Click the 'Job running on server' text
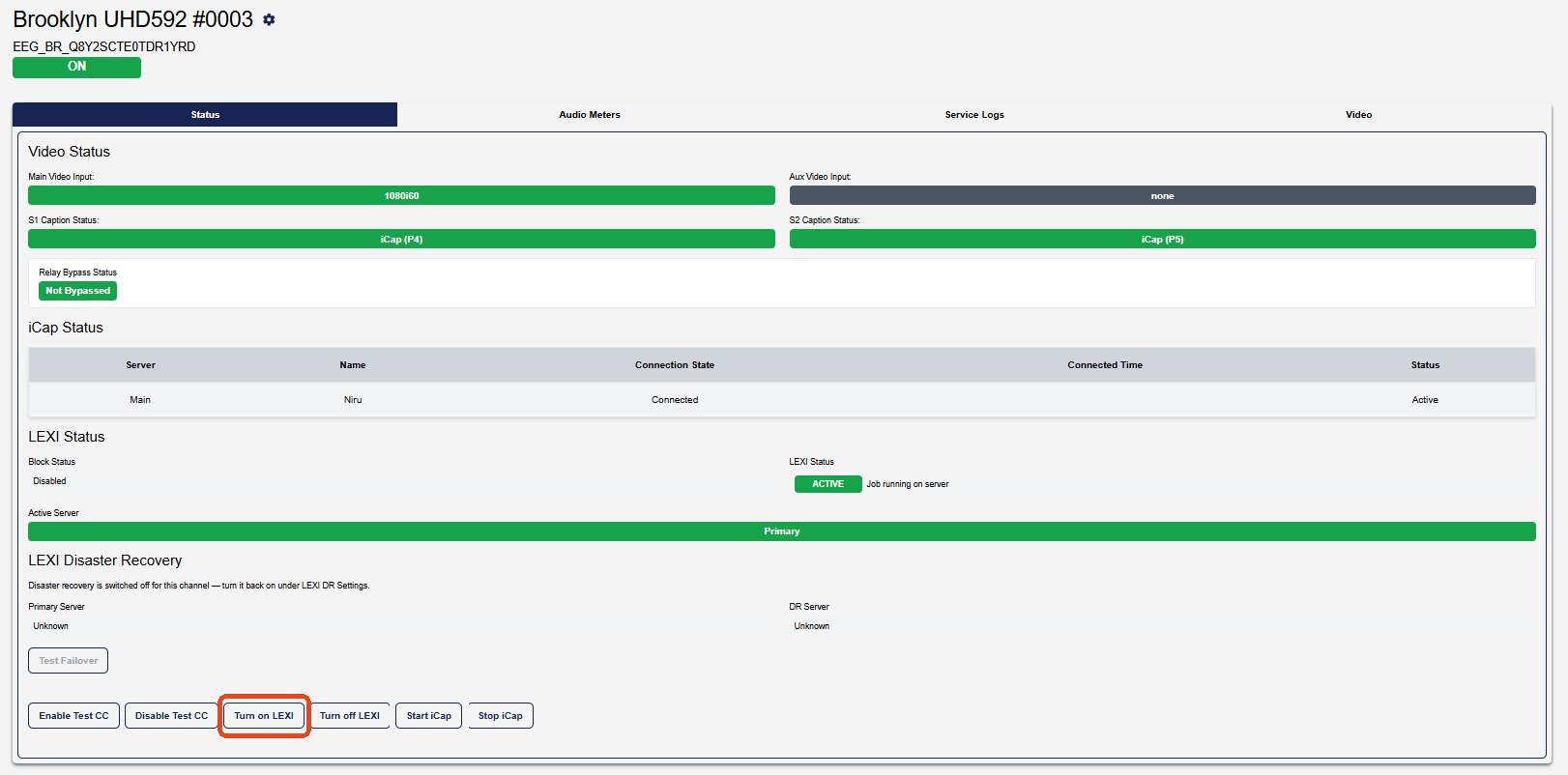Screen dimensions: 1568x775 (x=908, y=484)
